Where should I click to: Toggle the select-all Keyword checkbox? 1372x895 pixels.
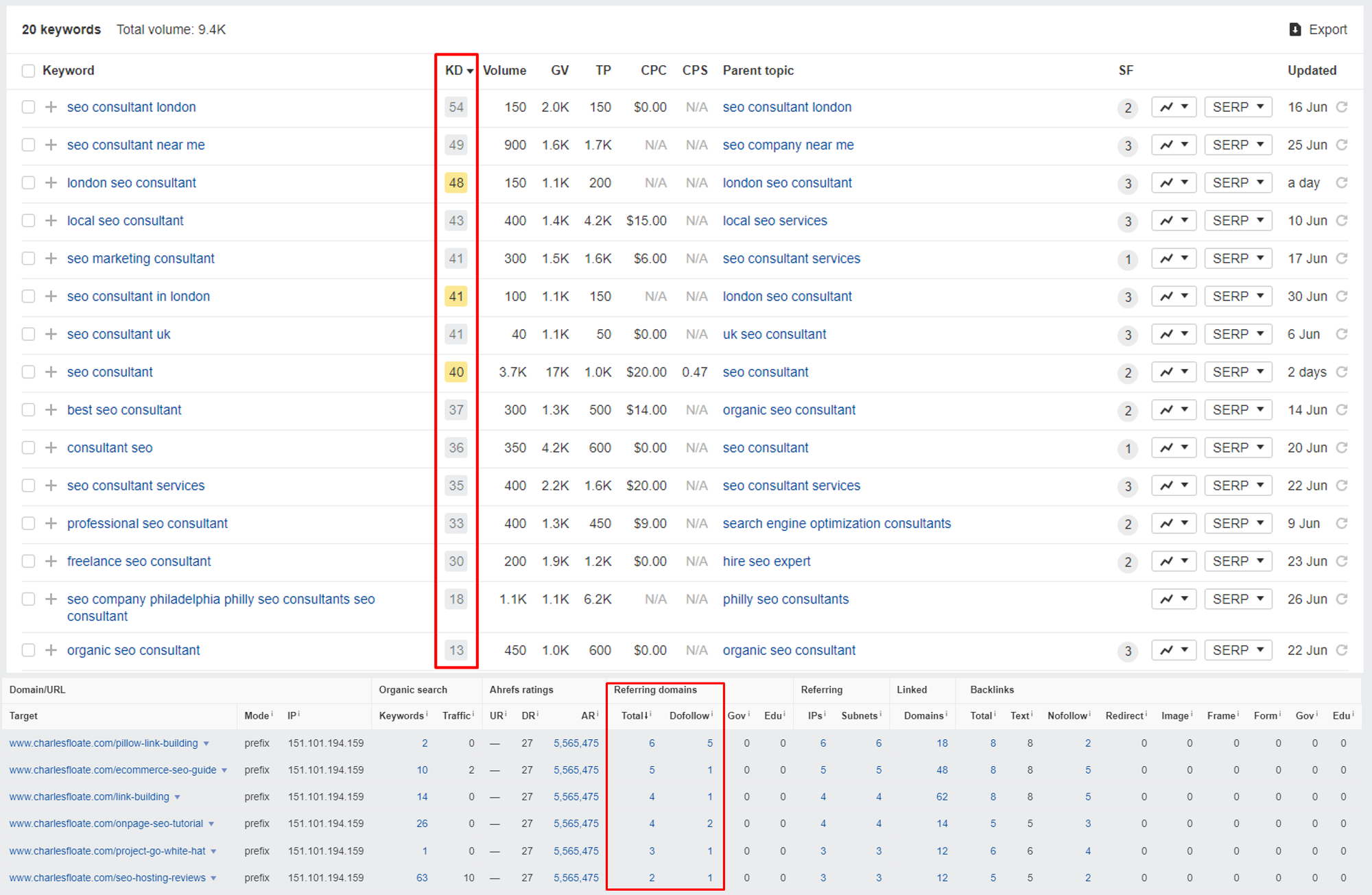click(28, 71)
